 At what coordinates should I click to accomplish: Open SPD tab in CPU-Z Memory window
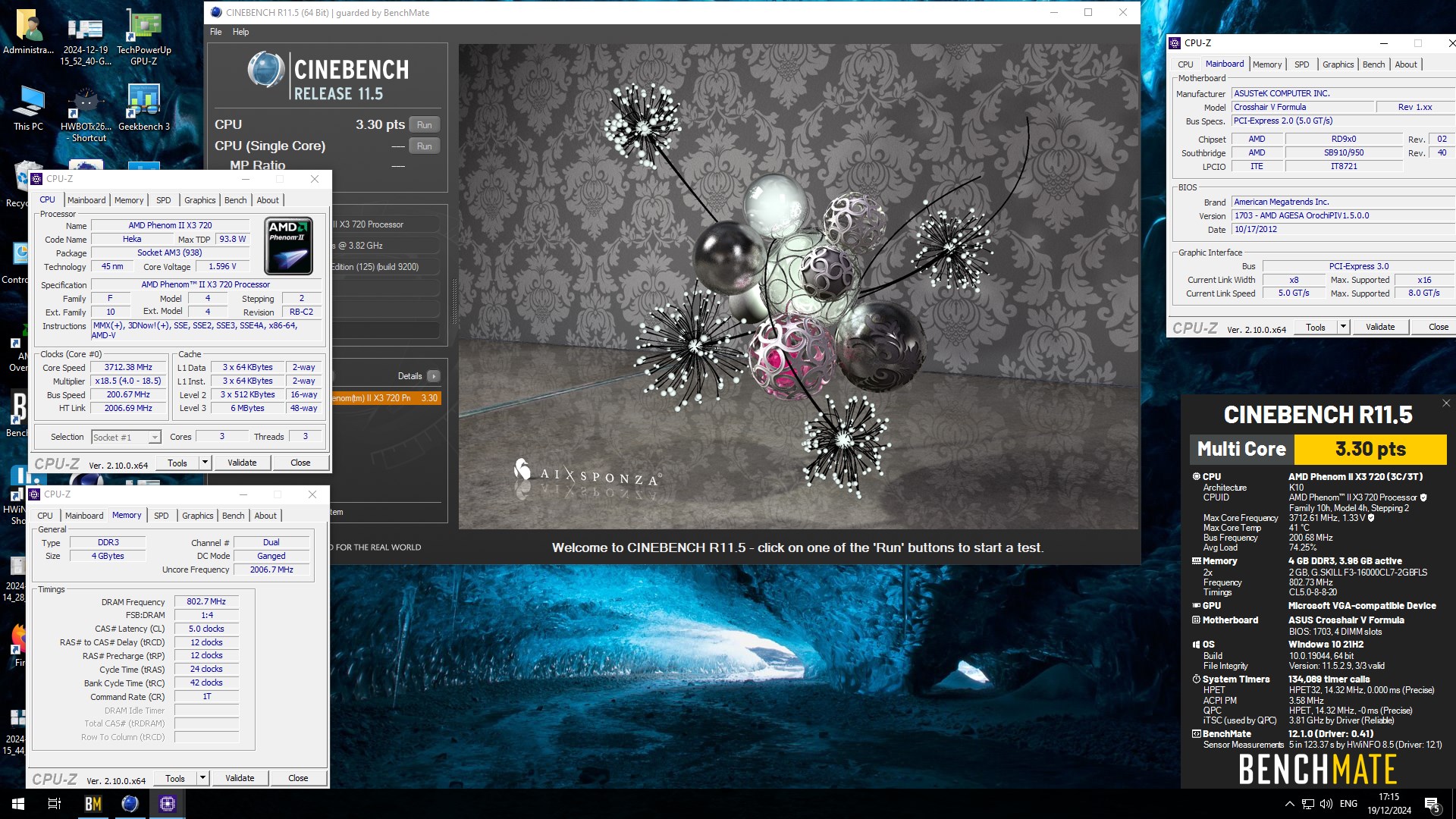(162, 516)
